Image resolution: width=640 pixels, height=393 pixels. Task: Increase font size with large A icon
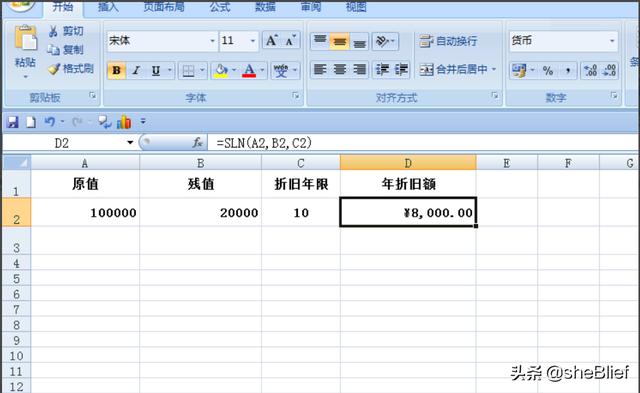point(271,41)
